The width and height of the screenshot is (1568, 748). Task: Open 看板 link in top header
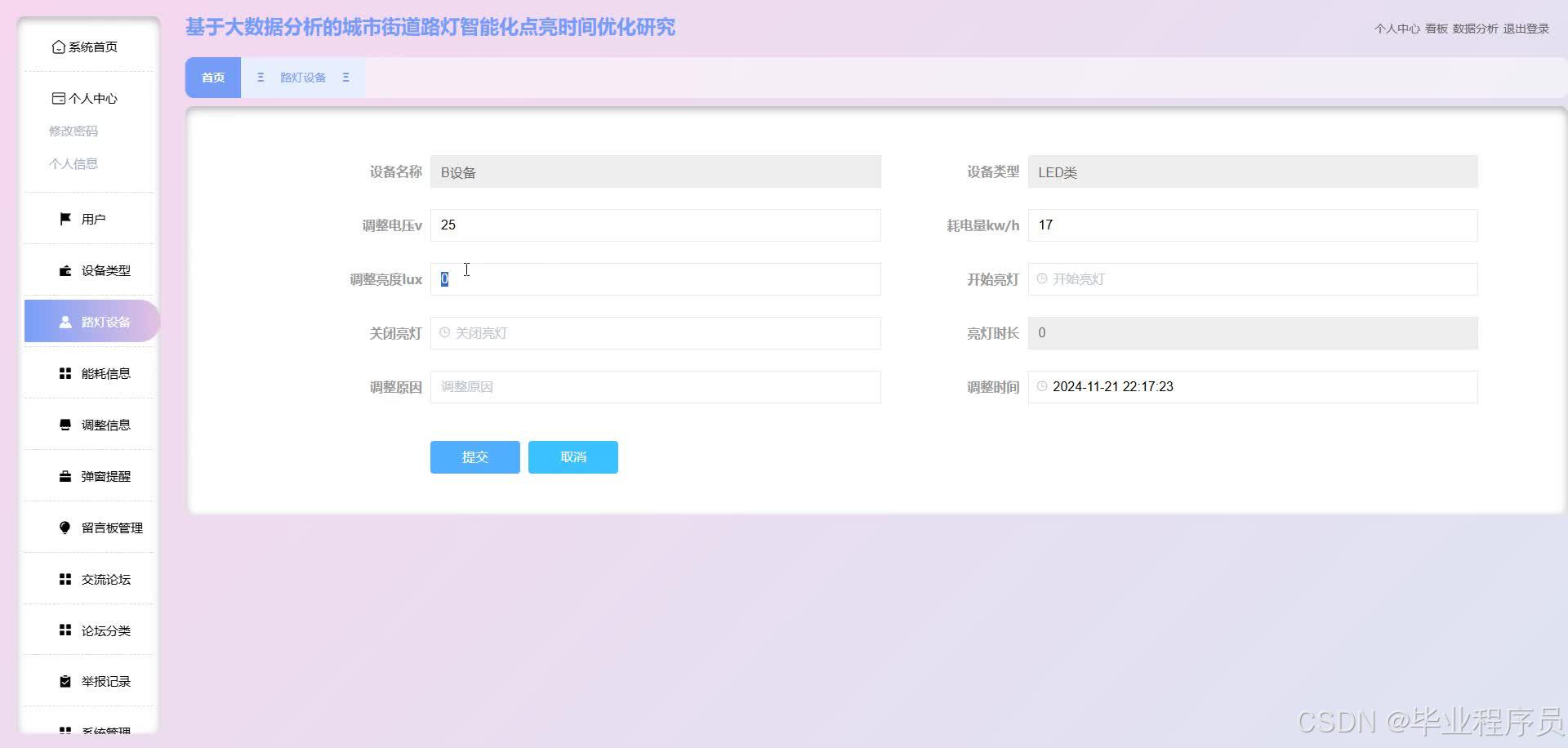pos(1437,29)
